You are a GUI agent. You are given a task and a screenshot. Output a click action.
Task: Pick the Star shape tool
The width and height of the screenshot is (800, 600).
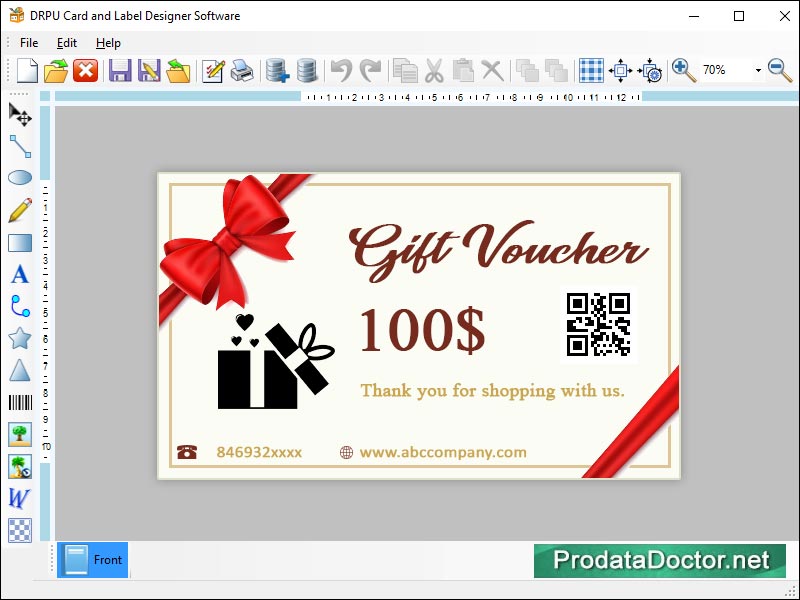[x=20, y=338]
